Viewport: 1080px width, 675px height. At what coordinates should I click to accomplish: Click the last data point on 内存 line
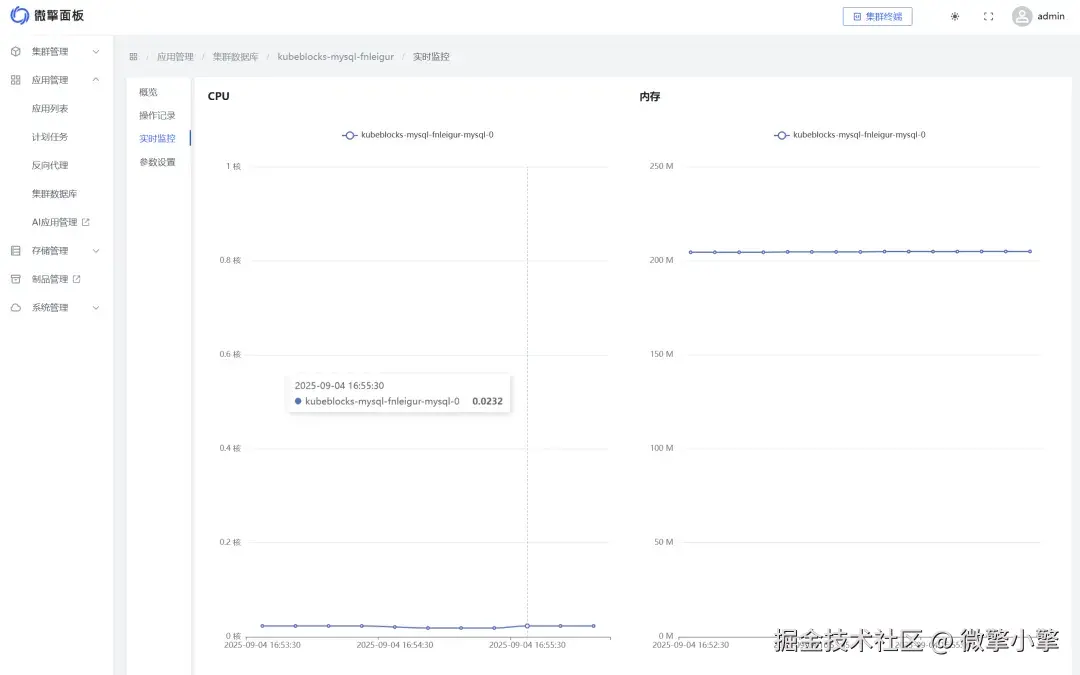[x=1030, y=251]
